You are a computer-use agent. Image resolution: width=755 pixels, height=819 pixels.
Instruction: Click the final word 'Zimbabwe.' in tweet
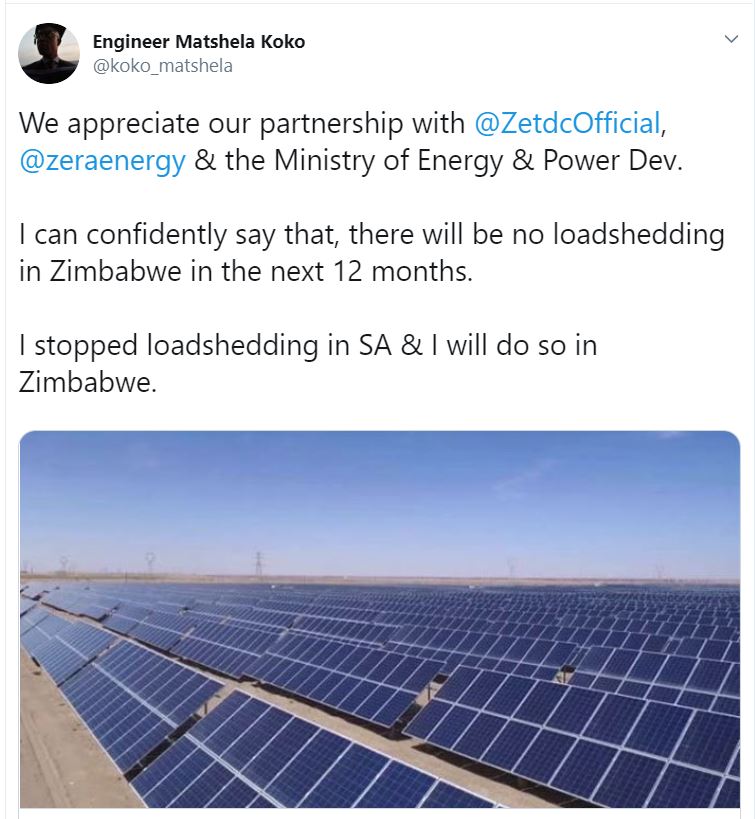coord(88,383)
